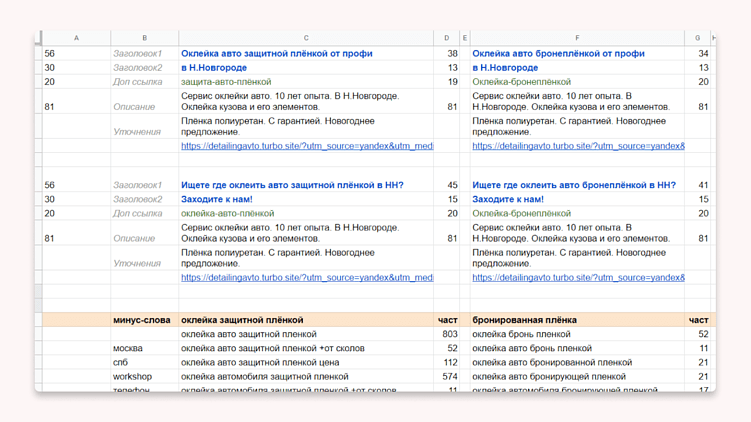Click the 'workshop' minus-word cell
The width and height of the screenshot is (751, 422).
click(x=132, y=377)
